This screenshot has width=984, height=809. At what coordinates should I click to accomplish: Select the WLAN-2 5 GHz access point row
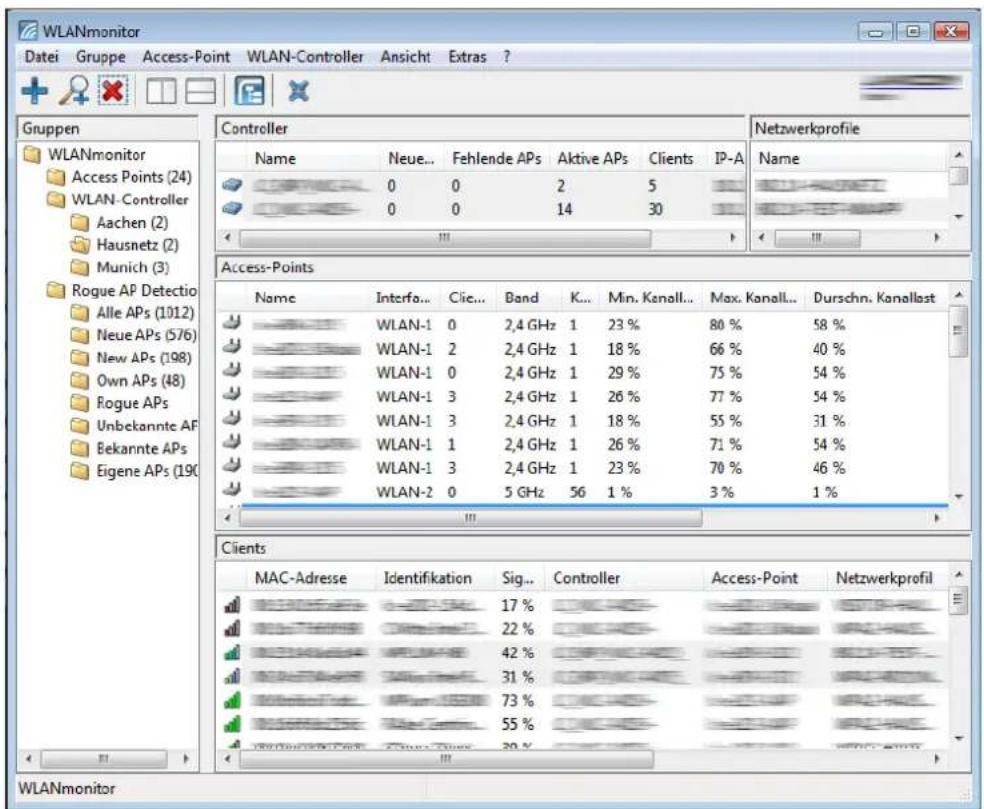[584, 492]
